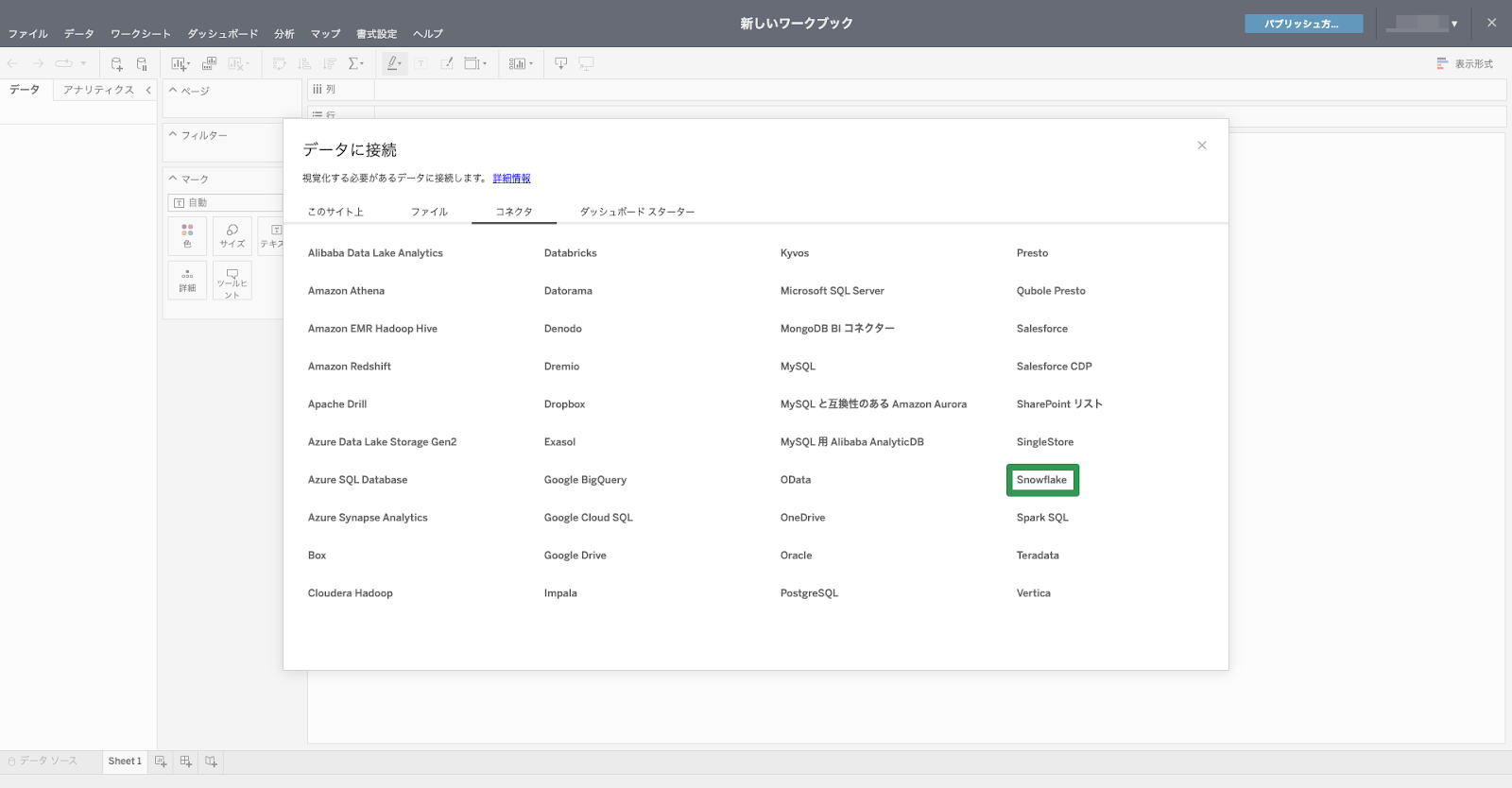
Task: Open the user account dropdown arrow
Action: point(1454,24)
